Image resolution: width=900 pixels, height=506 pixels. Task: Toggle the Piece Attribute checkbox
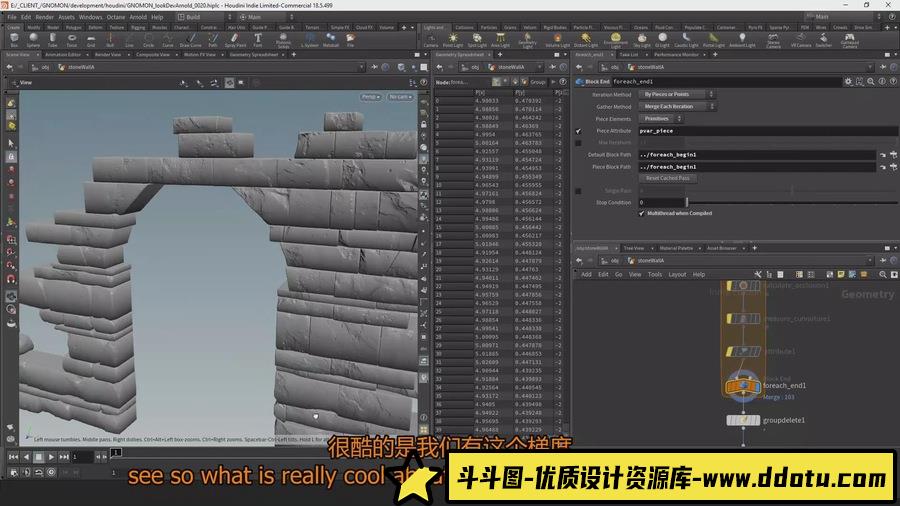coord(578,131)
